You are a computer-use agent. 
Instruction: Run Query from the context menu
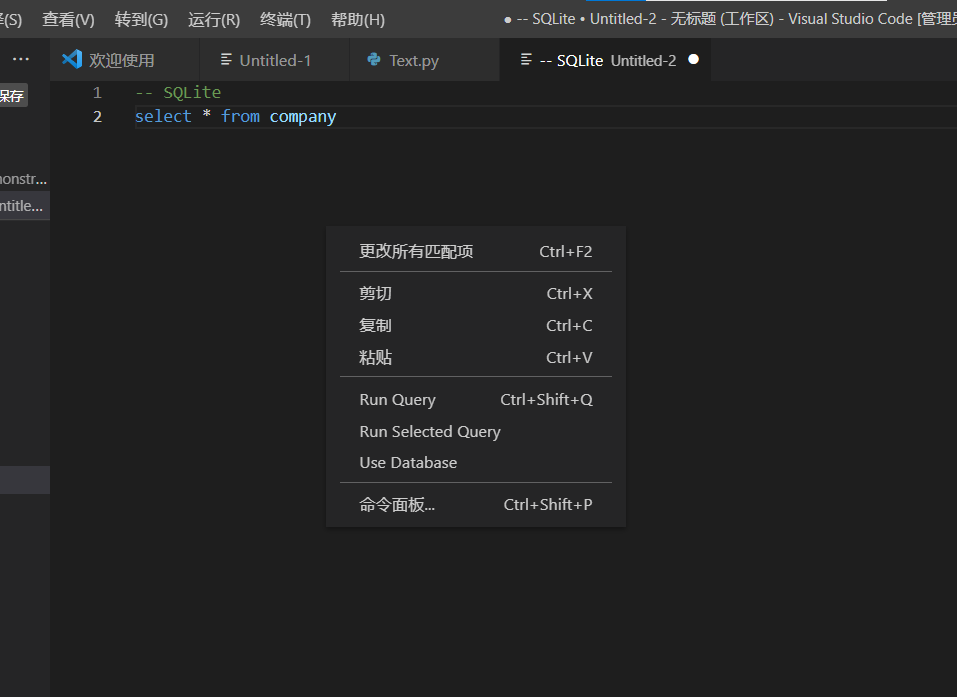(x=397, y=399)
